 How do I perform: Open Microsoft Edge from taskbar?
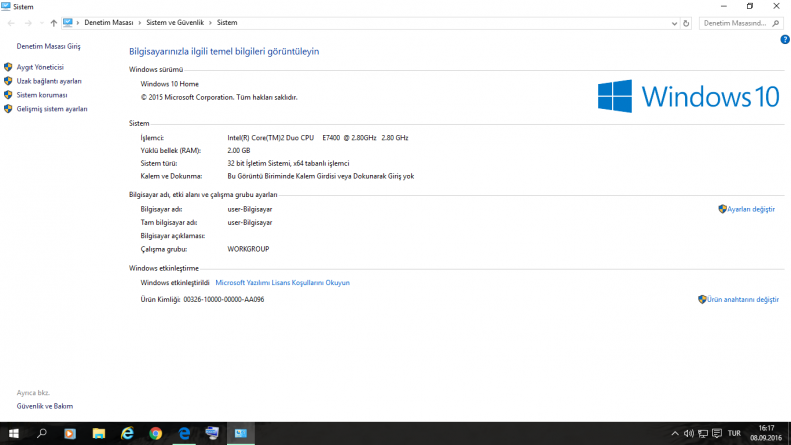click(x=184, y=433)
